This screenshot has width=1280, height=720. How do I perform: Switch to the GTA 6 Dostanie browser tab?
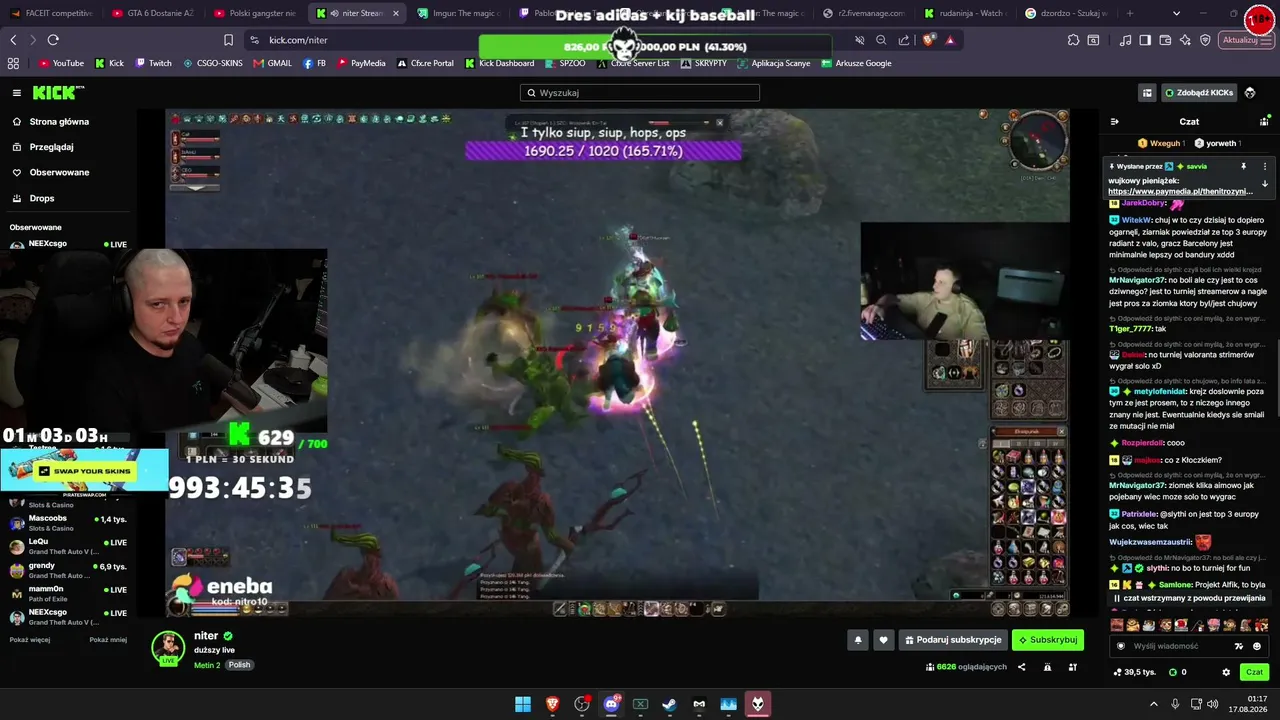pos(153,14)
